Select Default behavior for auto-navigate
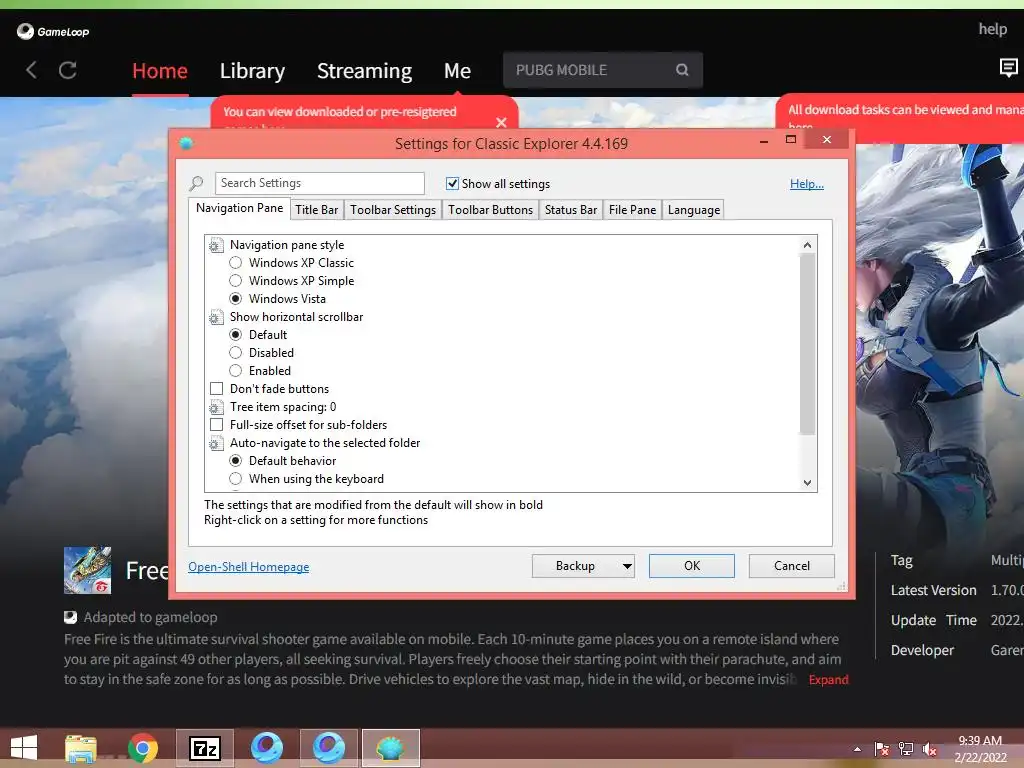The width and height of the screenshot is (1024, 768). pyautogui.click(x=236, y=460)
